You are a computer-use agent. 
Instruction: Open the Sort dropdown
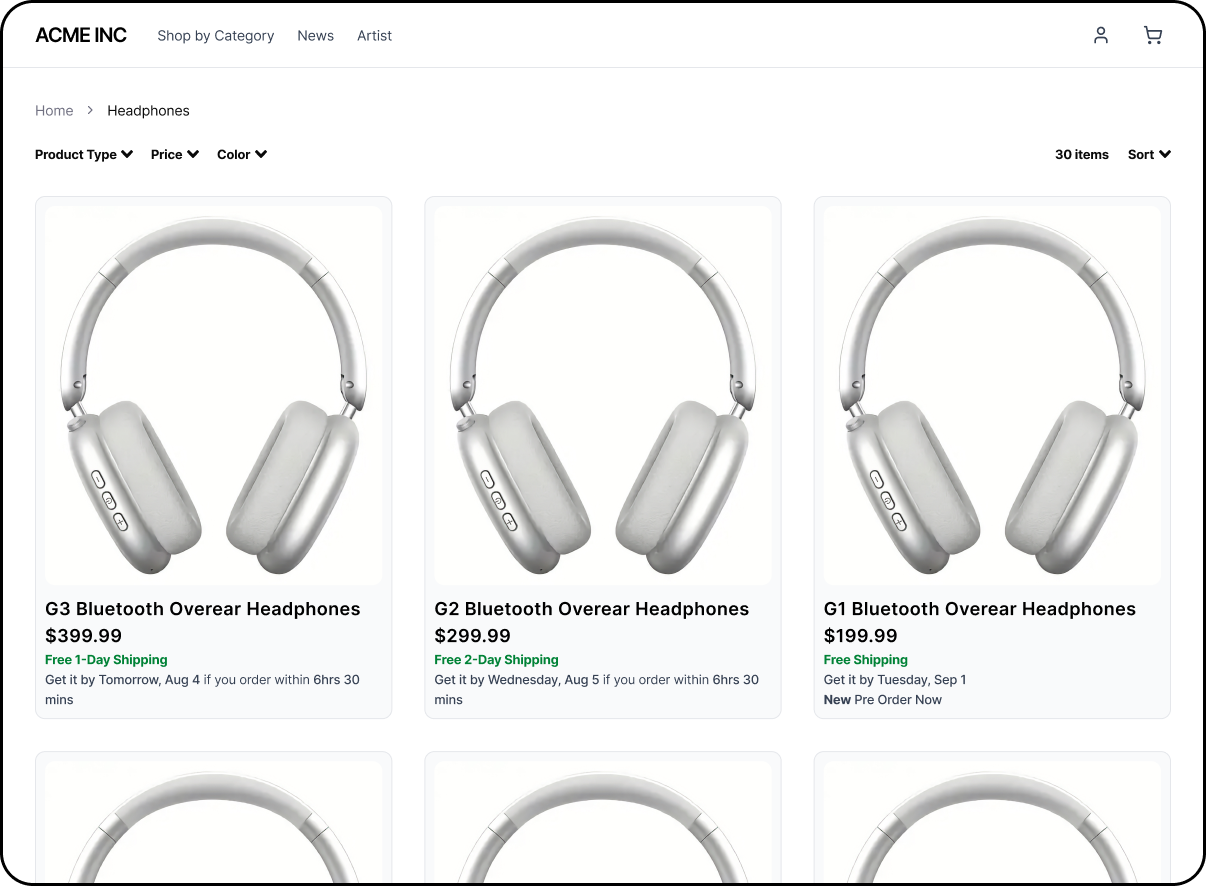coord(1149,154)
